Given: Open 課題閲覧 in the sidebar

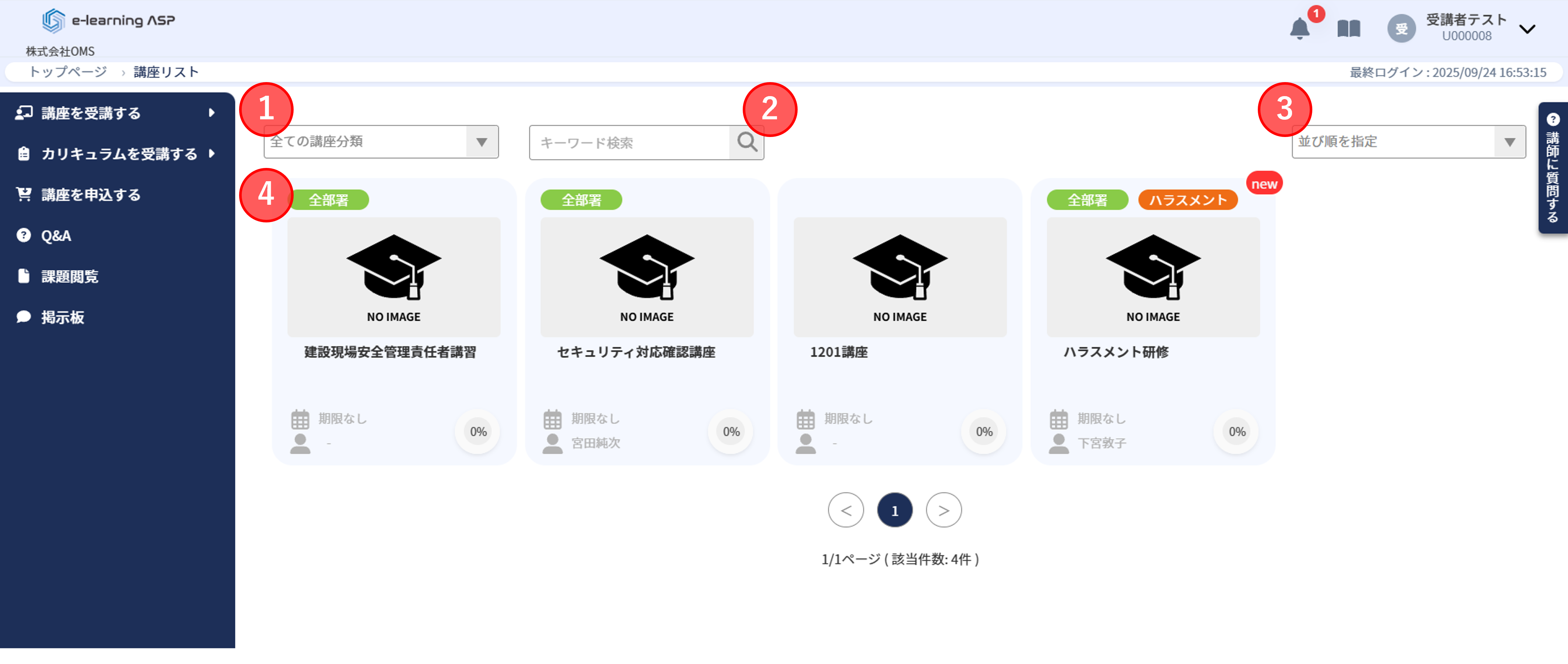Looking at the screenshot, I should coord(69,277).
